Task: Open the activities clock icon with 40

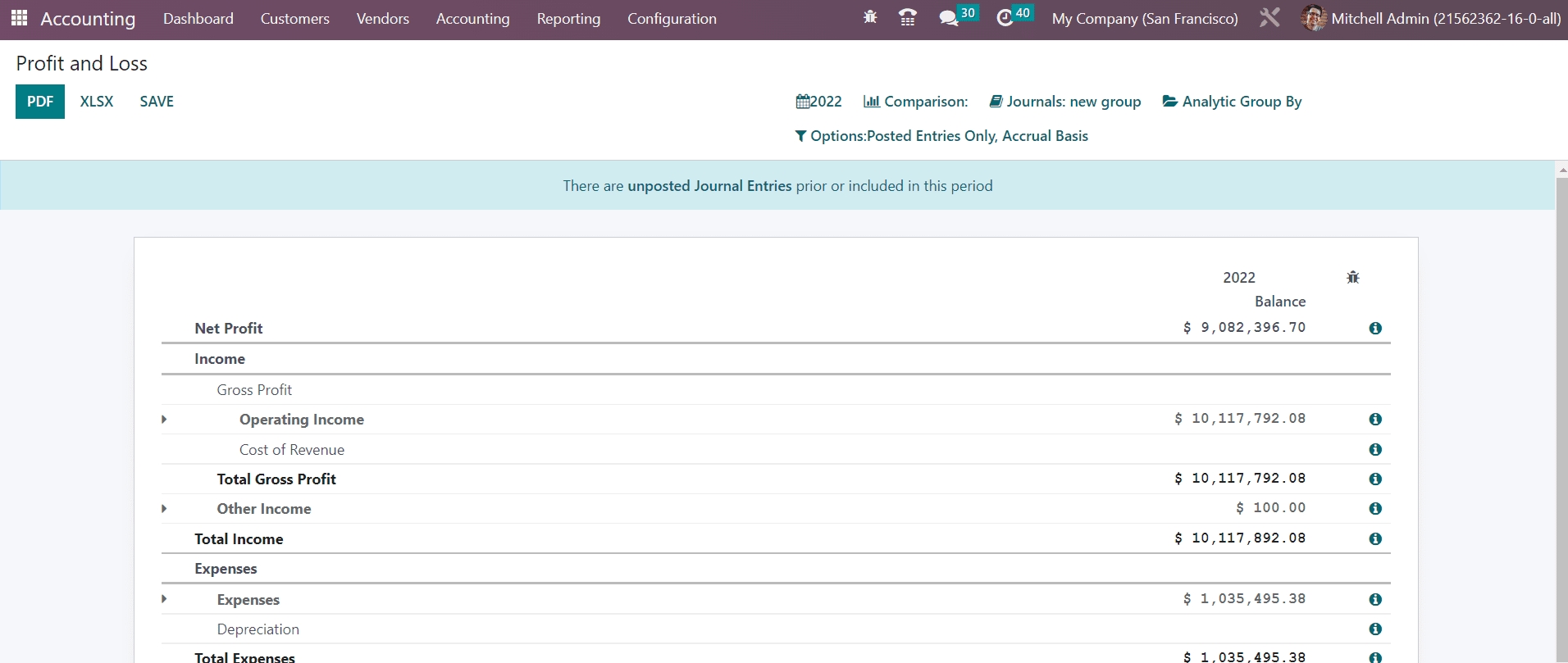Action: [x=1005, y=18]
